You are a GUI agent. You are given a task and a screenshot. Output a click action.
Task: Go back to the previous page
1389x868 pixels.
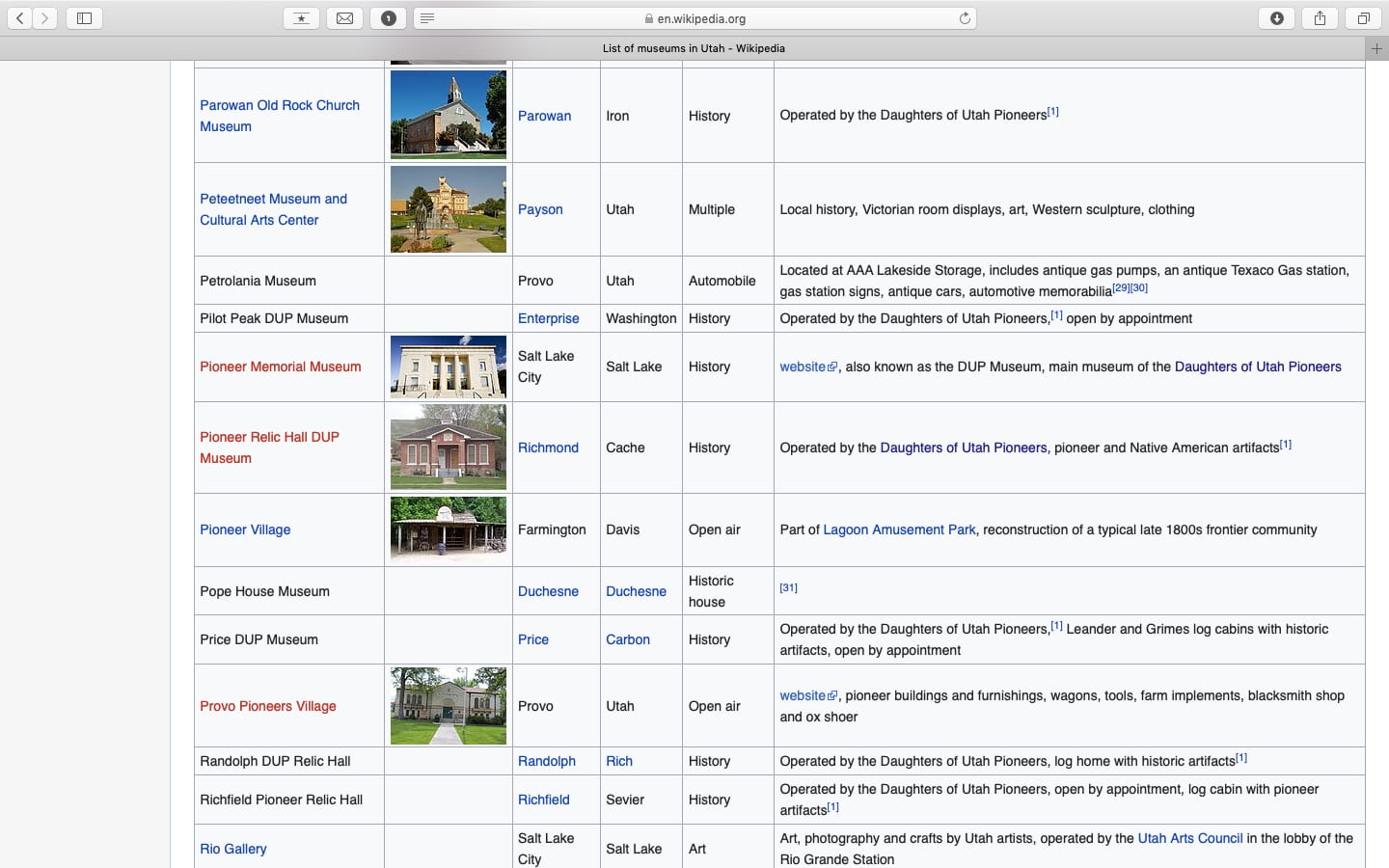19,18
